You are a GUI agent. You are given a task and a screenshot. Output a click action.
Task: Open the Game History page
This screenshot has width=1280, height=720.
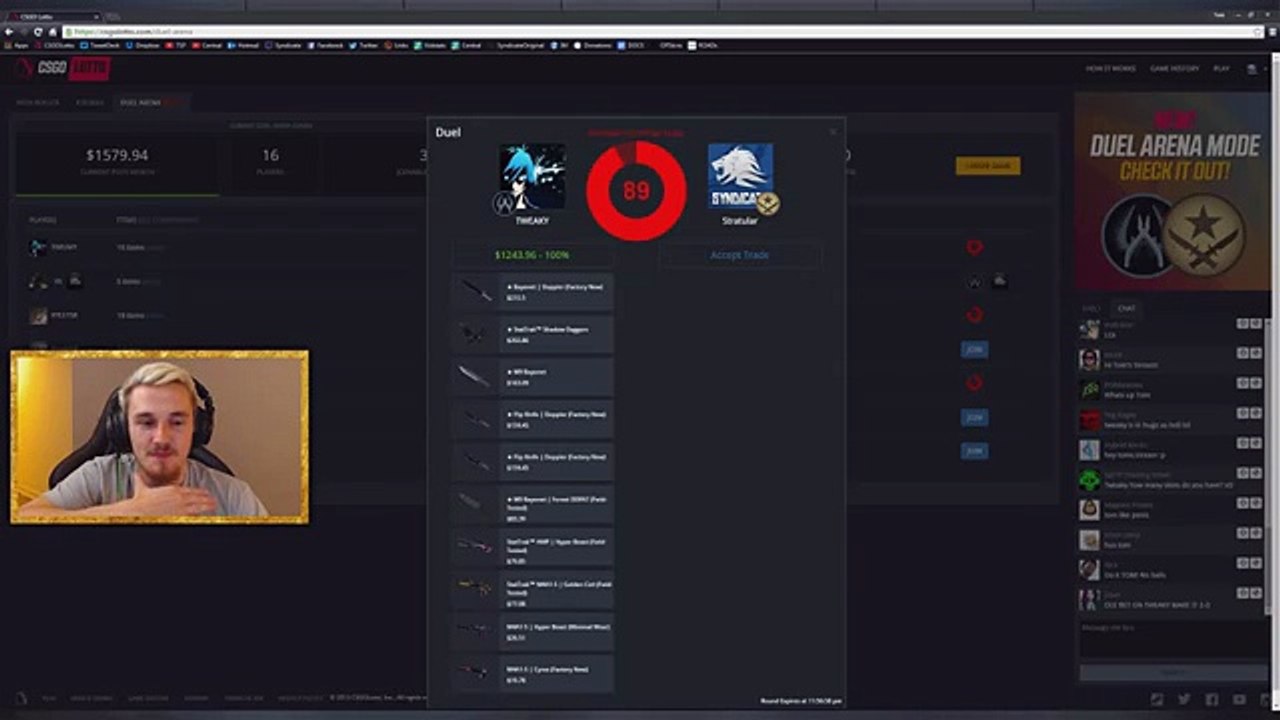point(1174,69)
